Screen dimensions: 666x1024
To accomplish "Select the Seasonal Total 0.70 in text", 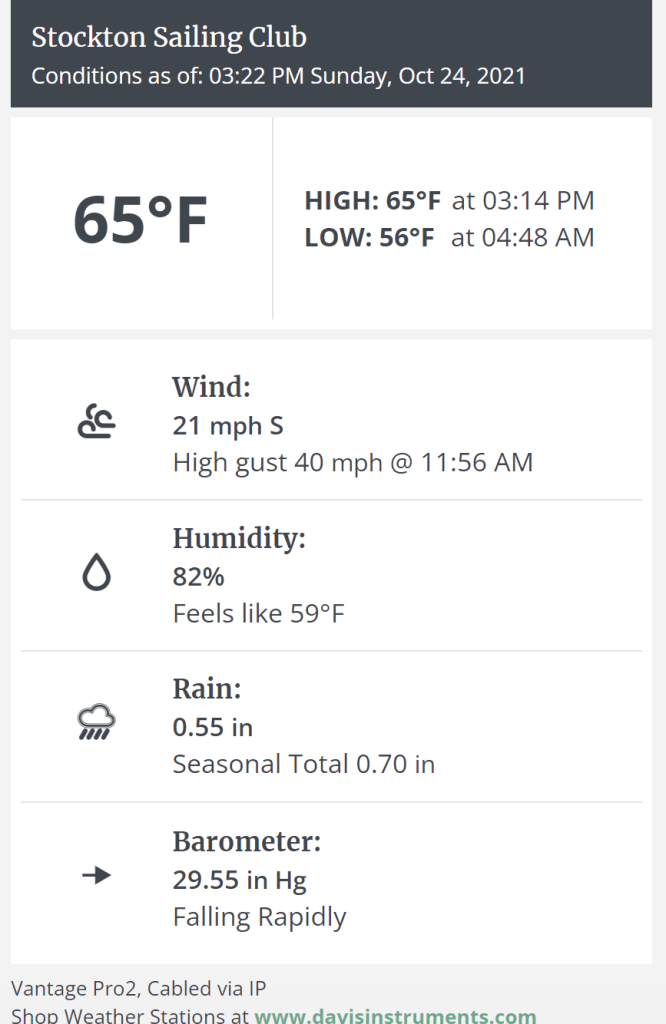I will (304, 763).
